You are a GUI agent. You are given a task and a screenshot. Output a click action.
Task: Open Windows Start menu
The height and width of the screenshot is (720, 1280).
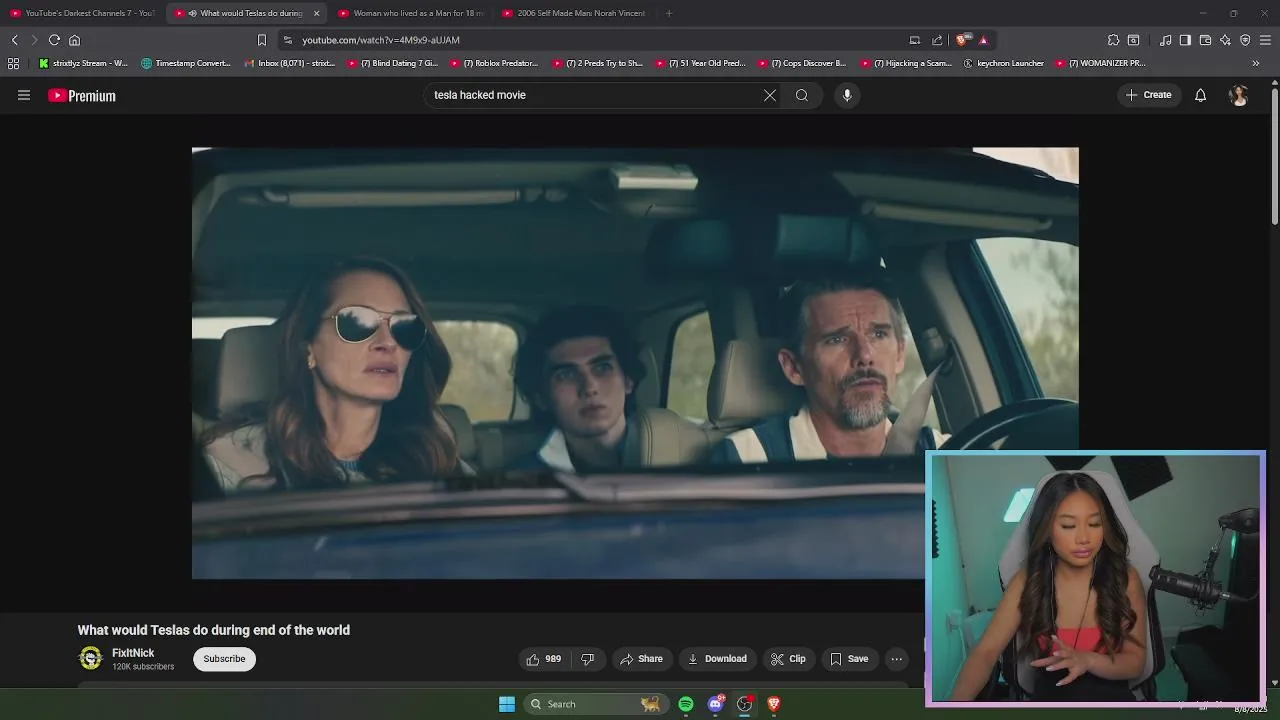pos(507,704)
